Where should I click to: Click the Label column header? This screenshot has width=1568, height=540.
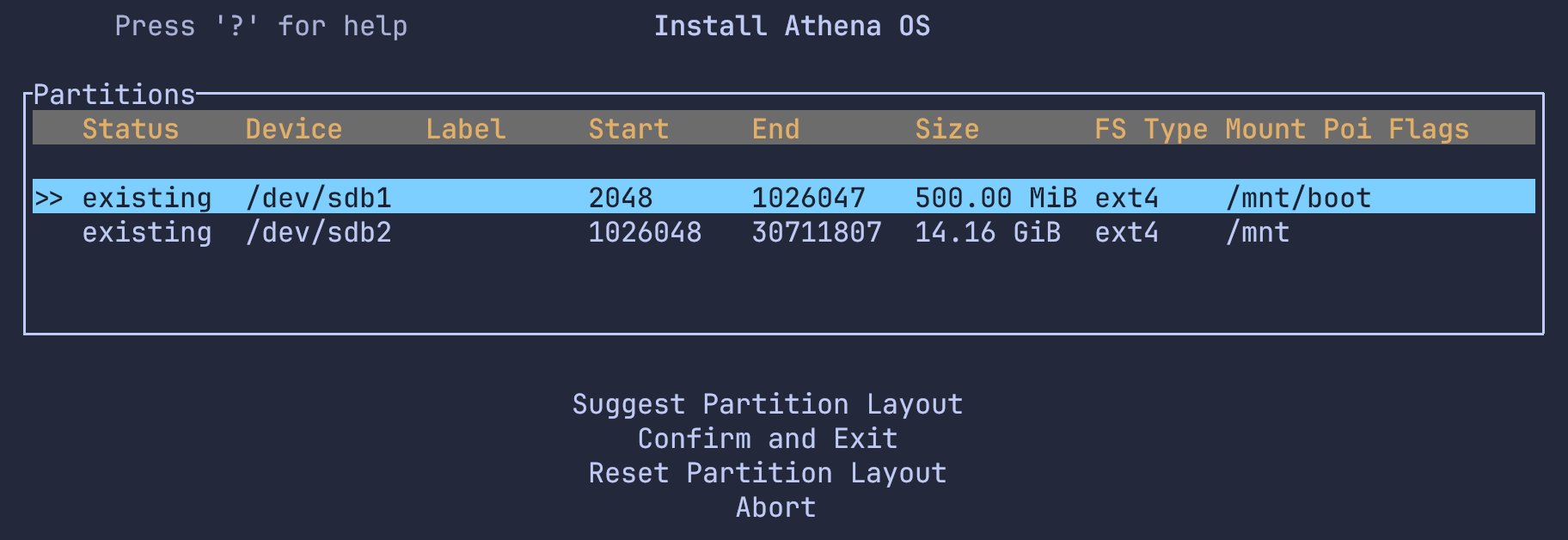point(465,129)
